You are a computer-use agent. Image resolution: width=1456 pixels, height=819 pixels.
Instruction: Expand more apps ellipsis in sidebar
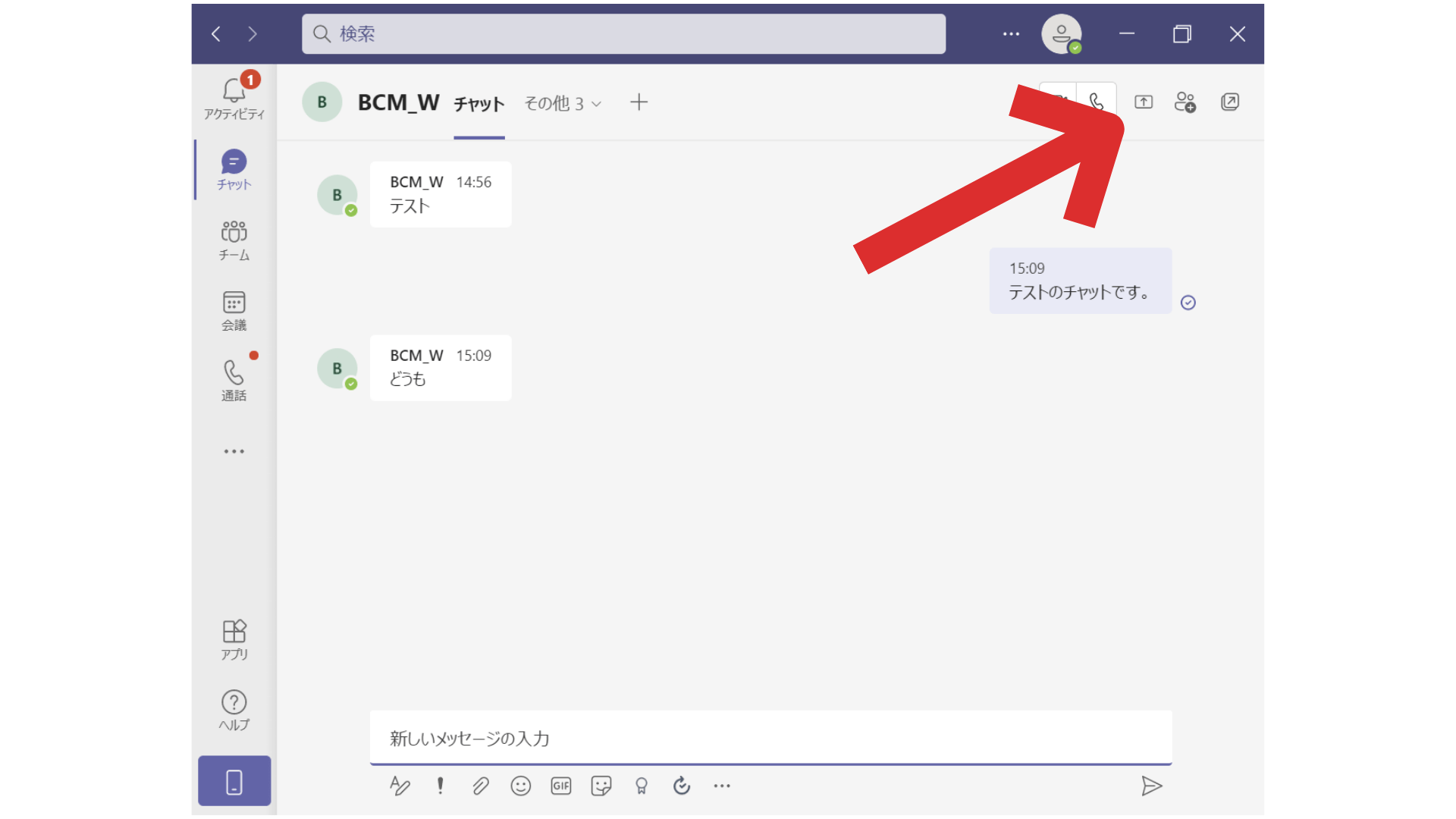234,451
